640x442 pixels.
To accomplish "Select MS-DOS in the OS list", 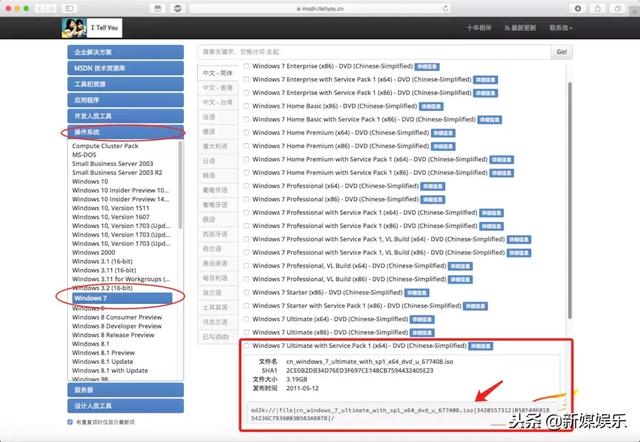I will (x=84, y=155).
